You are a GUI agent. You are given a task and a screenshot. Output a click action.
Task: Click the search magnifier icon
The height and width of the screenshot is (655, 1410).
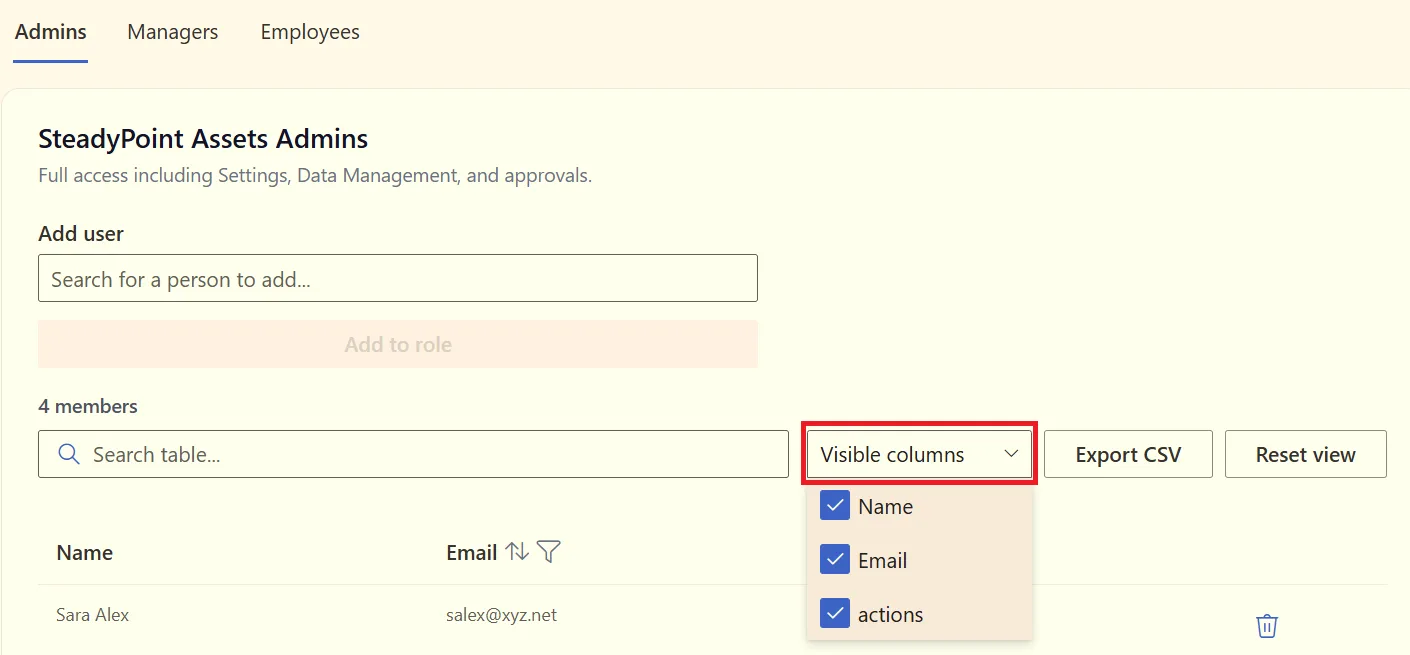pos(69,454)
